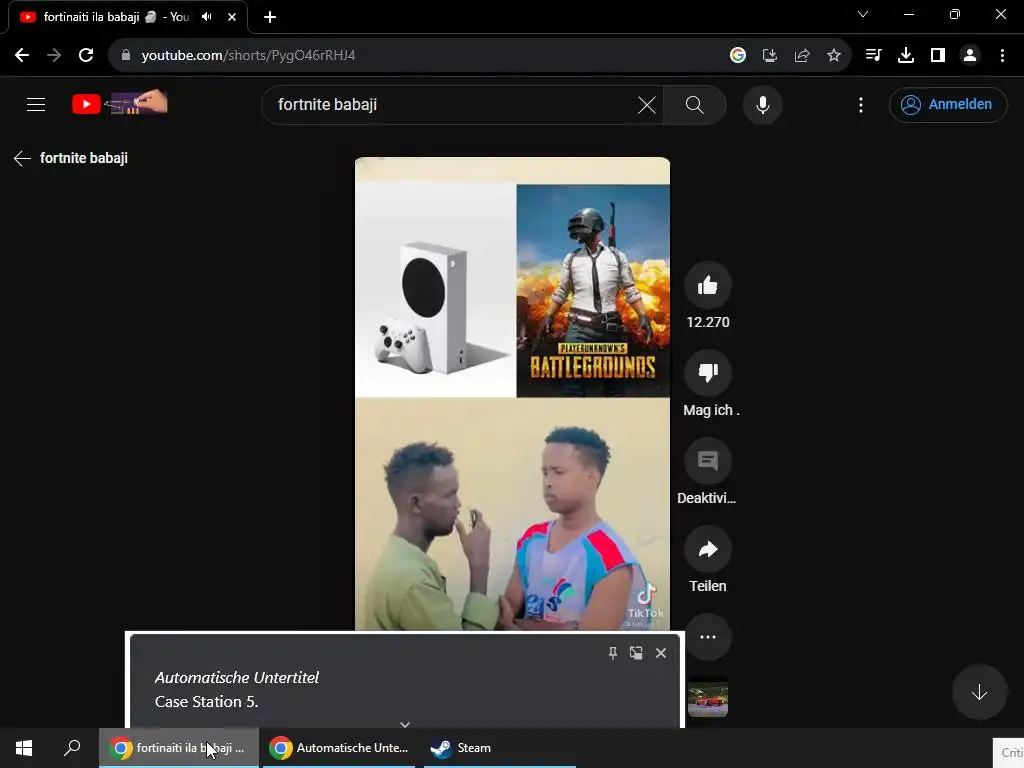Bookmark this page with the star
Viewport: 1024px width, 768px height.
pyautogui.click(x=834, y=56)
